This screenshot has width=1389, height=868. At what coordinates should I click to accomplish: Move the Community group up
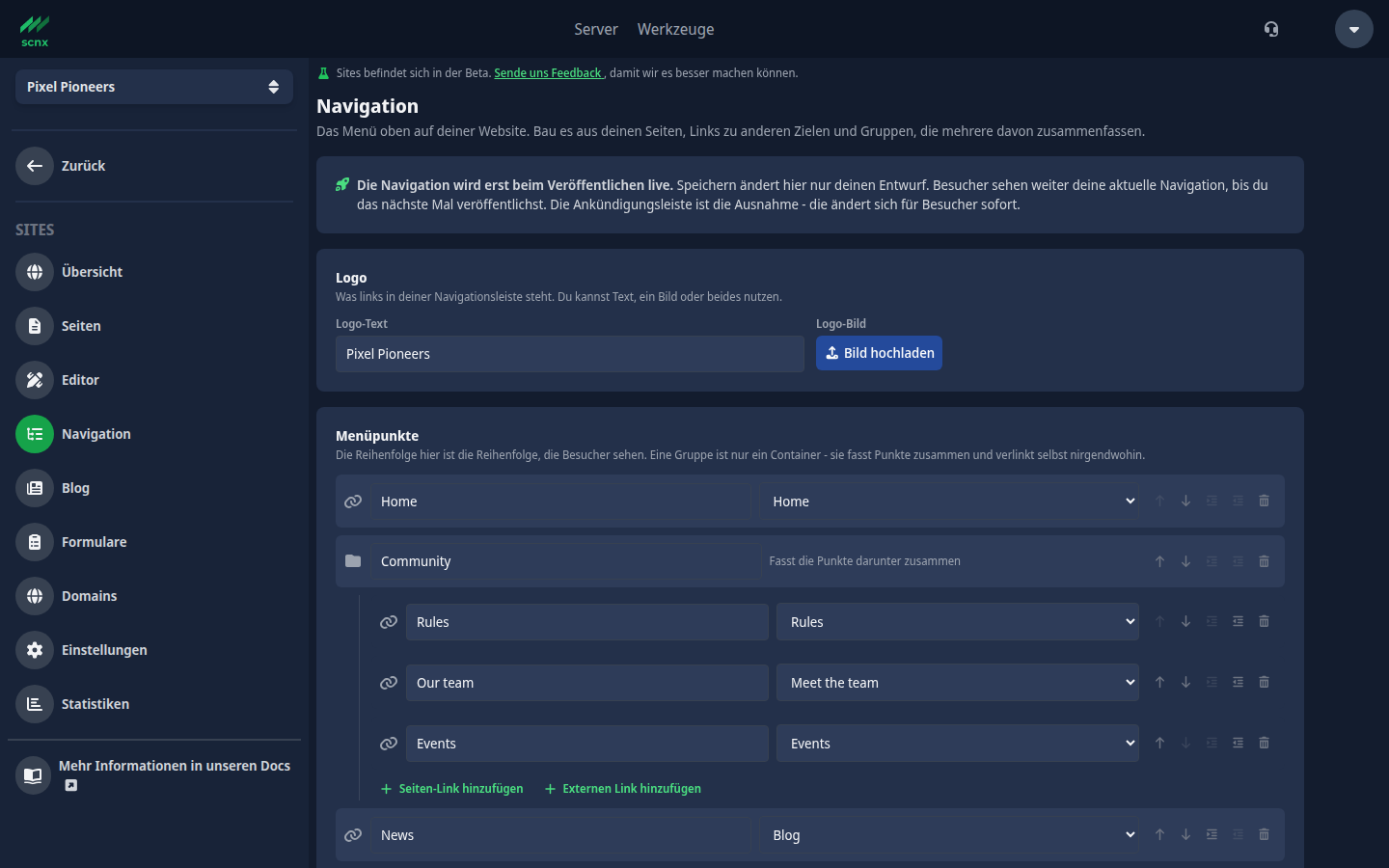[1159, 561]
